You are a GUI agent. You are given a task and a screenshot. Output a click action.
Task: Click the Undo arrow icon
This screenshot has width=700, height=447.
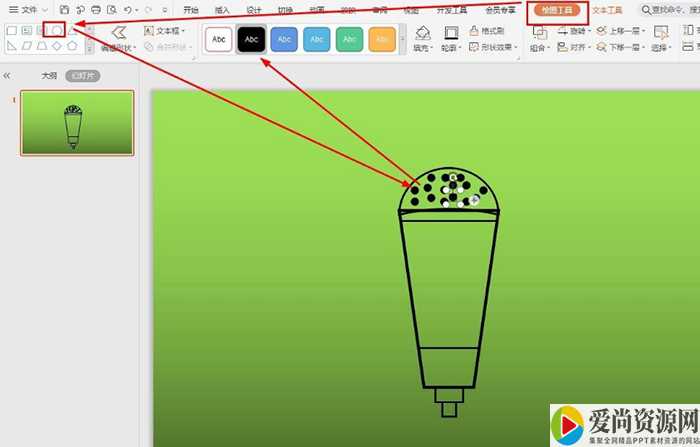click(127, 9)
